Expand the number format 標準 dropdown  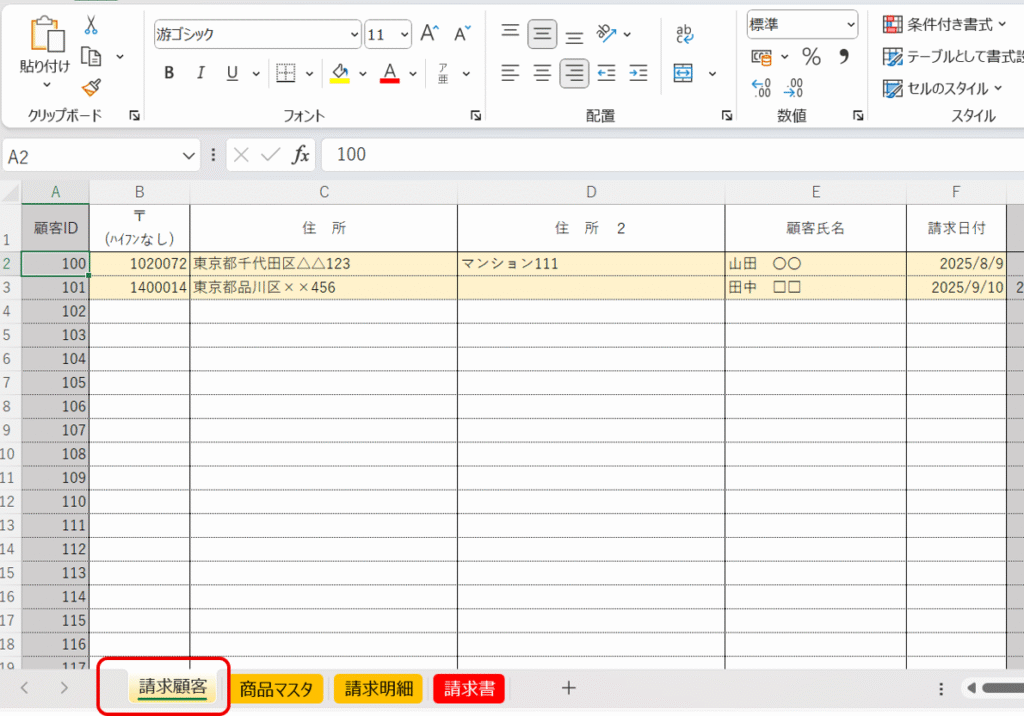(802, 24)
